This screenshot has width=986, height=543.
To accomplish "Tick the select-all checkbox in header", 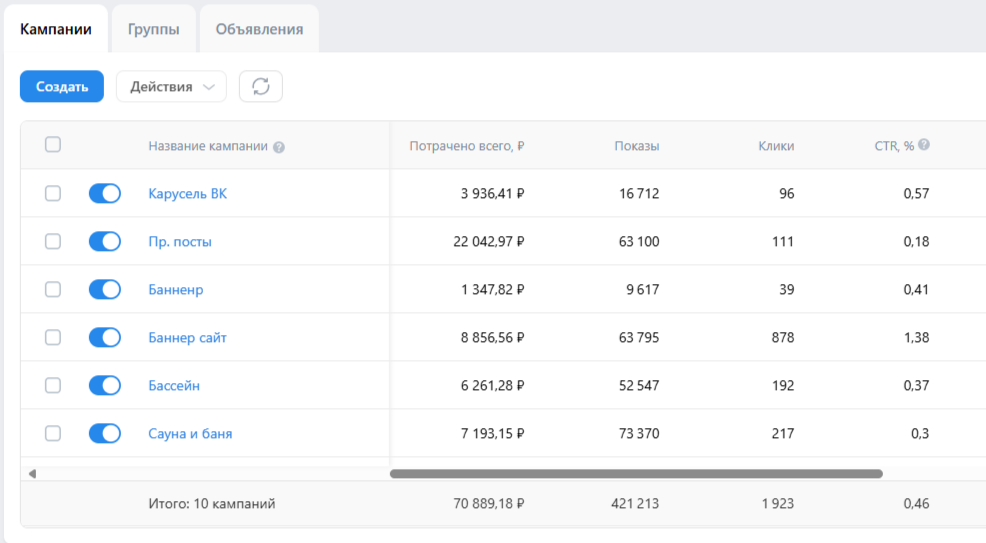I will click(x=53, y=145).
